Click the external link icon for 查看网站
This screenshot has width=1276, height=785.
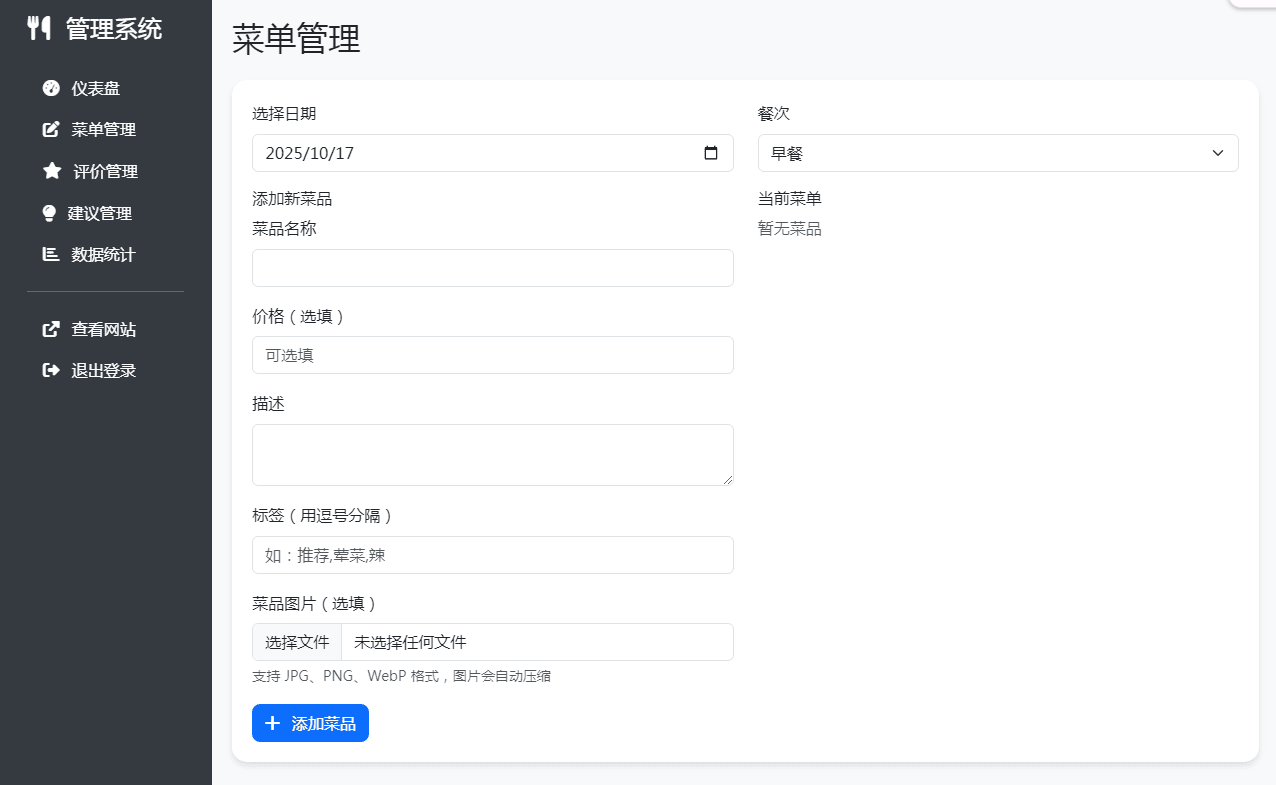pyautogui.click(x=51, y=329)
